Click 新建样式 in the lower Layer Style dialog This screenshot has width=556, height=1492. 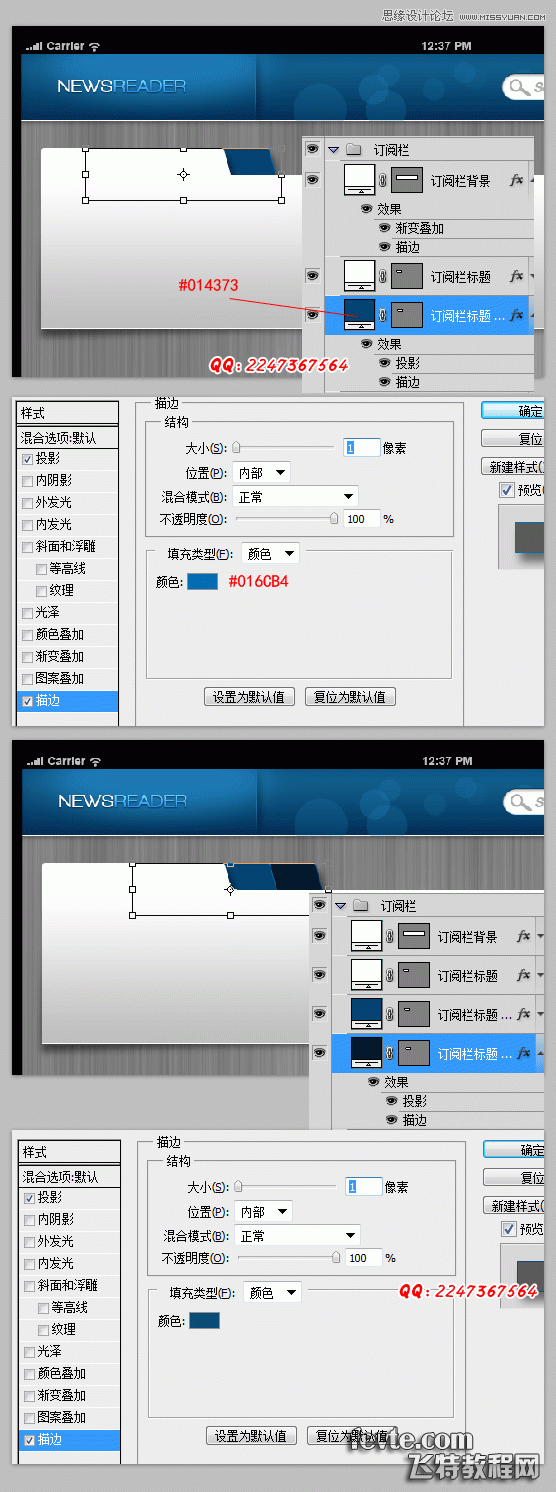click(515, 1206)
